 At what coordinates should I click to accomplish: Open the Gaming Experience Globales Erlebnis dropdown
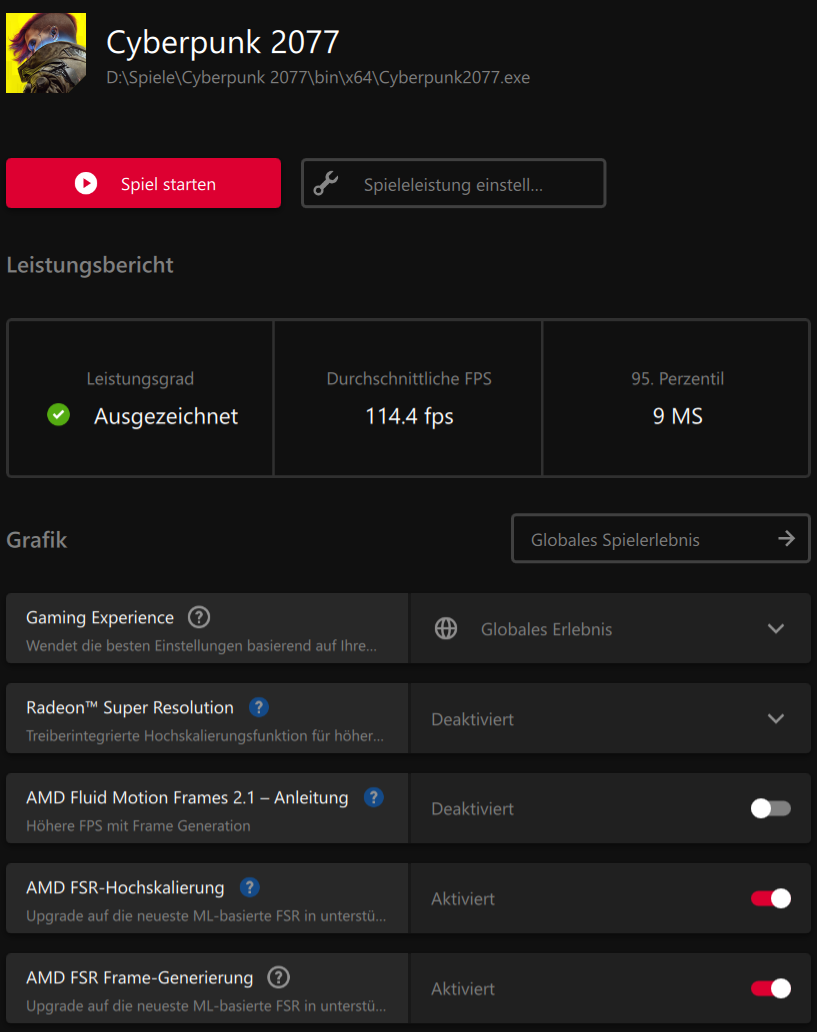(610, 629)
